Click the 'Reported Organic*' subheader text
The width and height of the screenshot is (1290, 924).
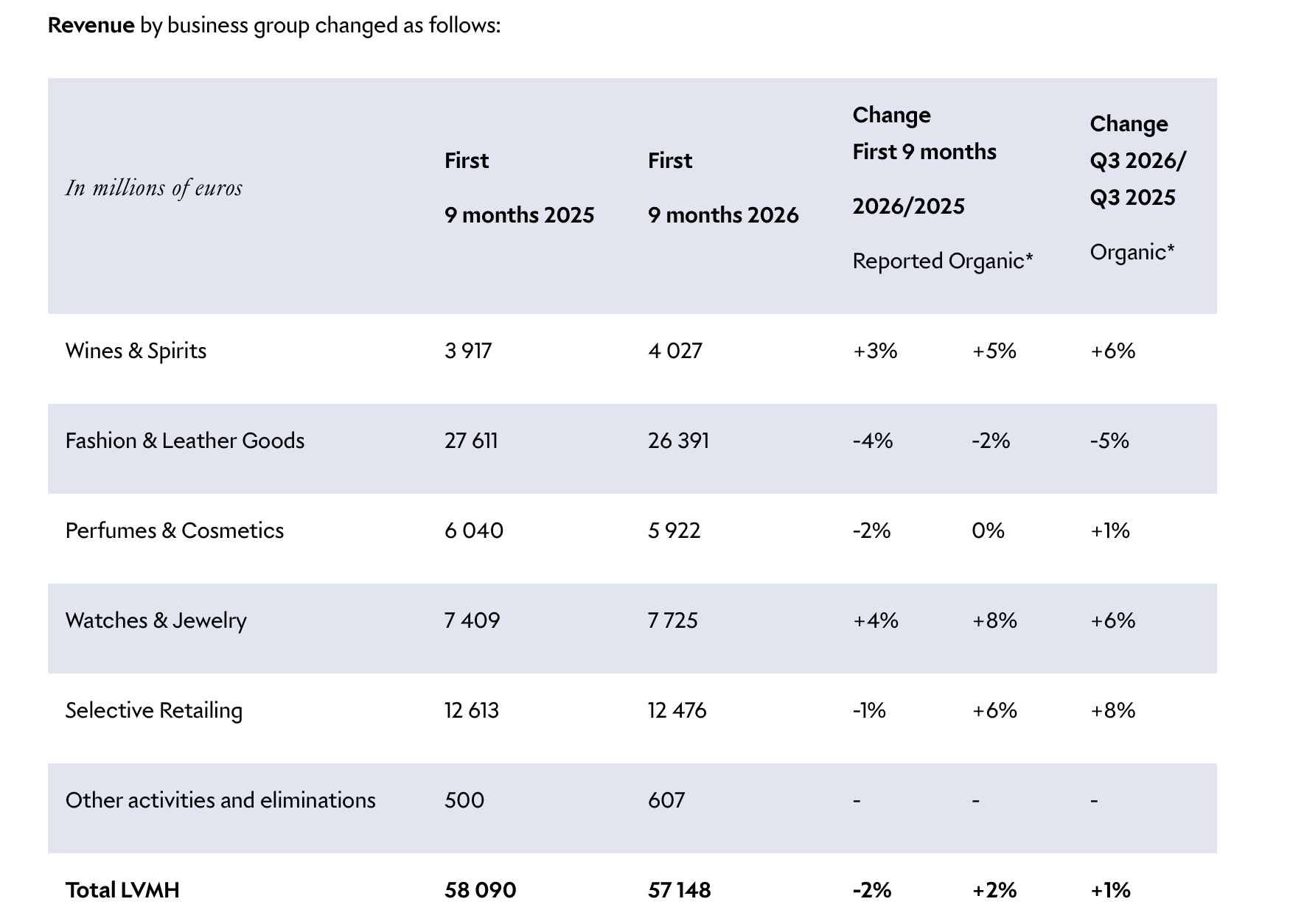click(943, 261)
